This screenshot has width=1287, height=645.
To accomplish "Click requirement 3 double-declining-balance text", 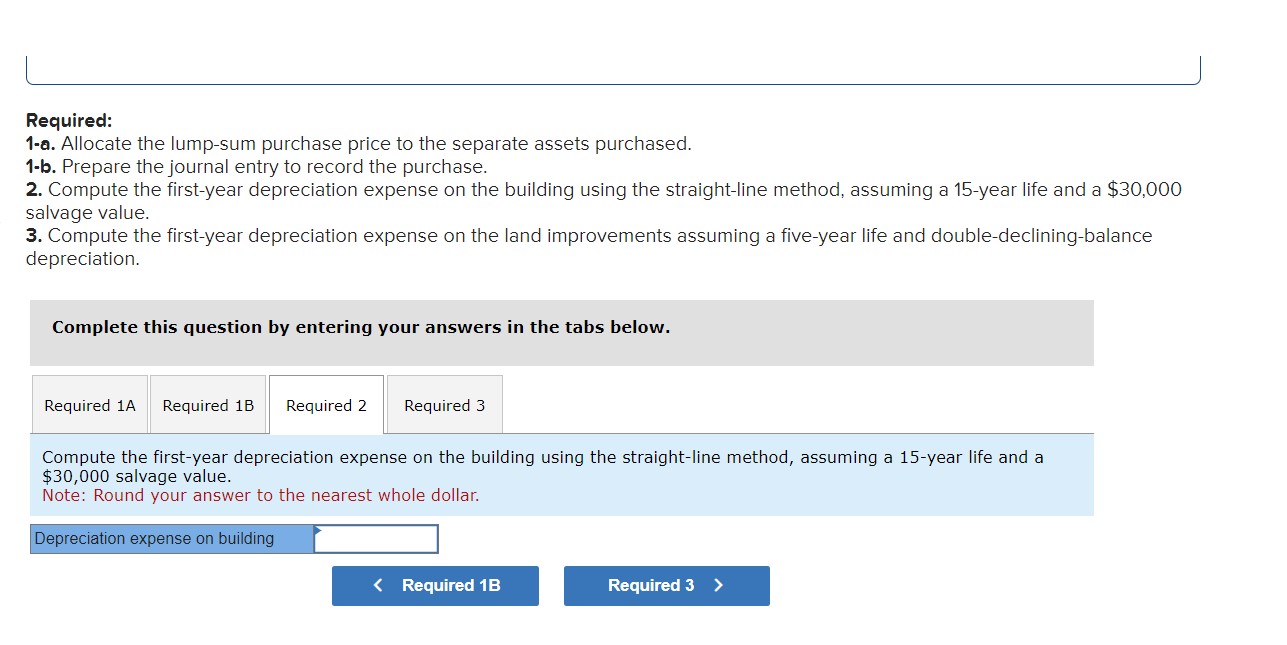I will click(588, 236).
